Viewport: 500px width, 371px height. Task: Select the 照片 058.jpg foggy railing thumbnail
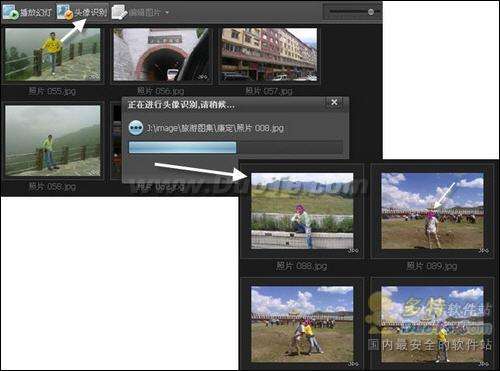pyautogui.click(x=53, y=141)
